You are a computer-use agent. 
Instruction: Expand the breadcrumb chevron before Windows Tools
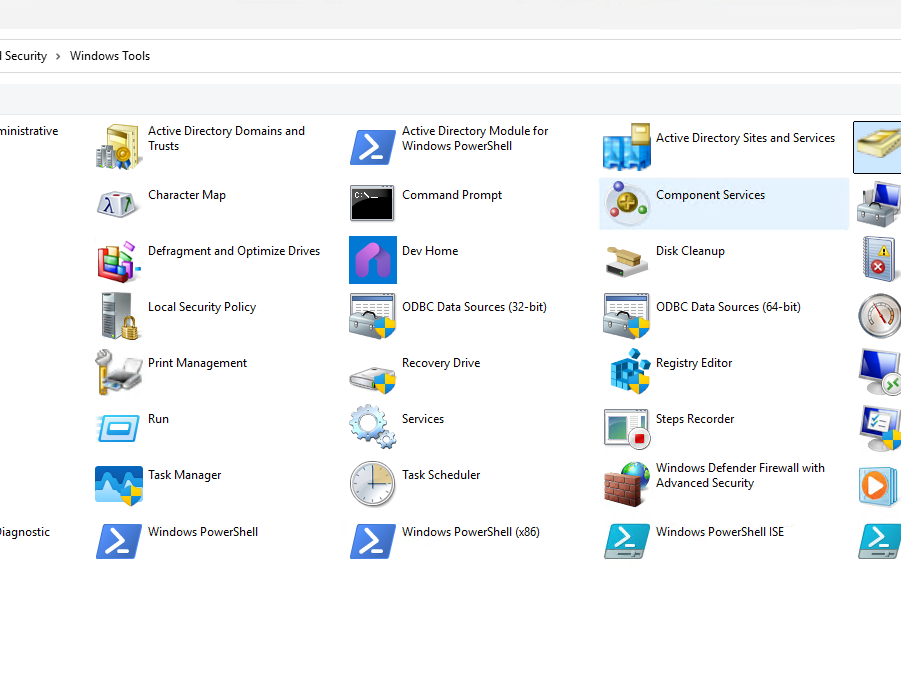tap(59, 56)
